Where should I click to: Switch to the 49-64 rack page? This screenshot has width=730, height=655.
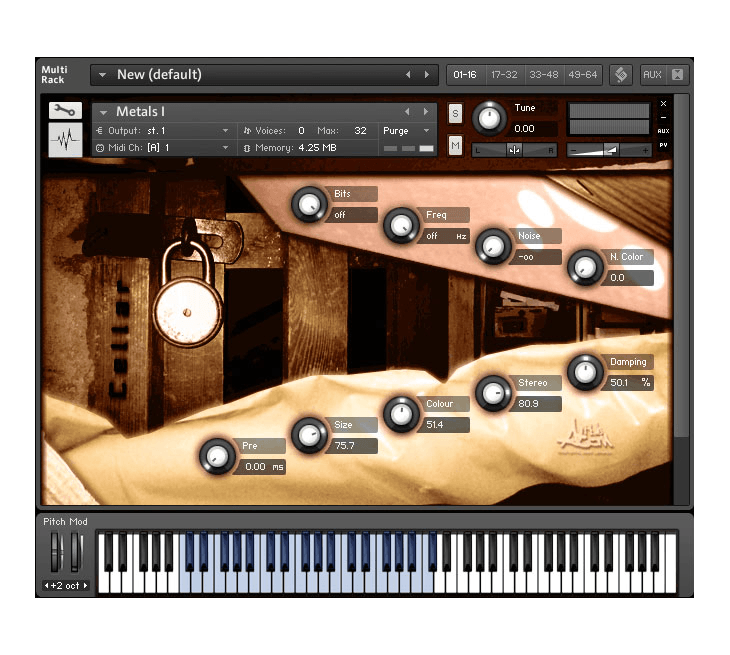[x=582, y=75]
